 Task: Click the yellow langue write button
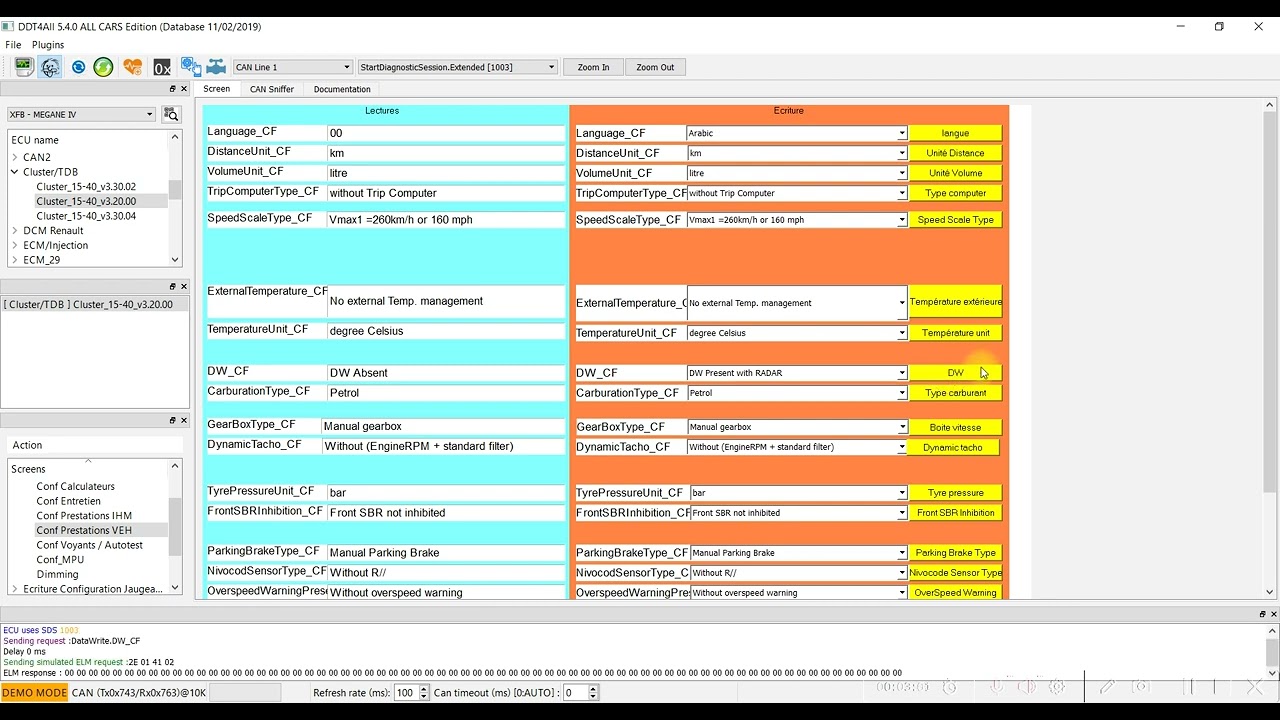pos(955,133)
